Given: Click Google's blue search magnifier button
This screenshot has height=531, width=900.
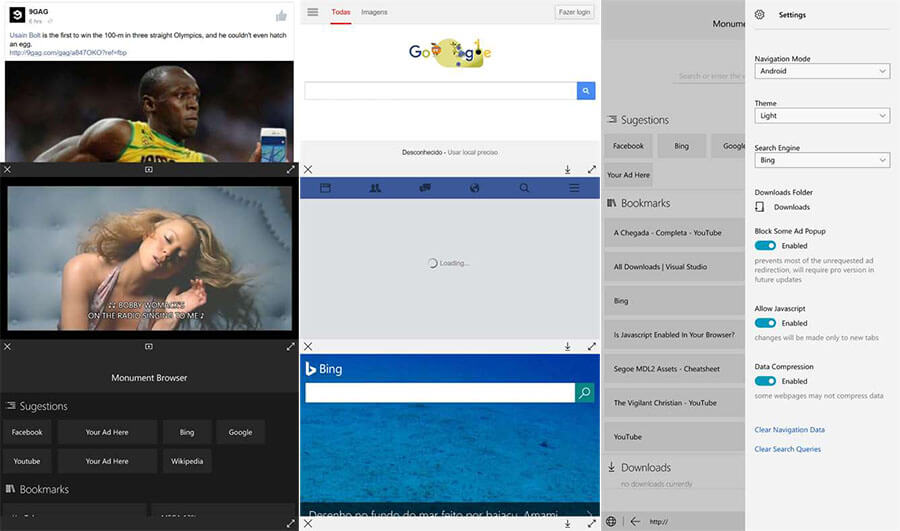Looking at the screenshot, I should (585, 91).
